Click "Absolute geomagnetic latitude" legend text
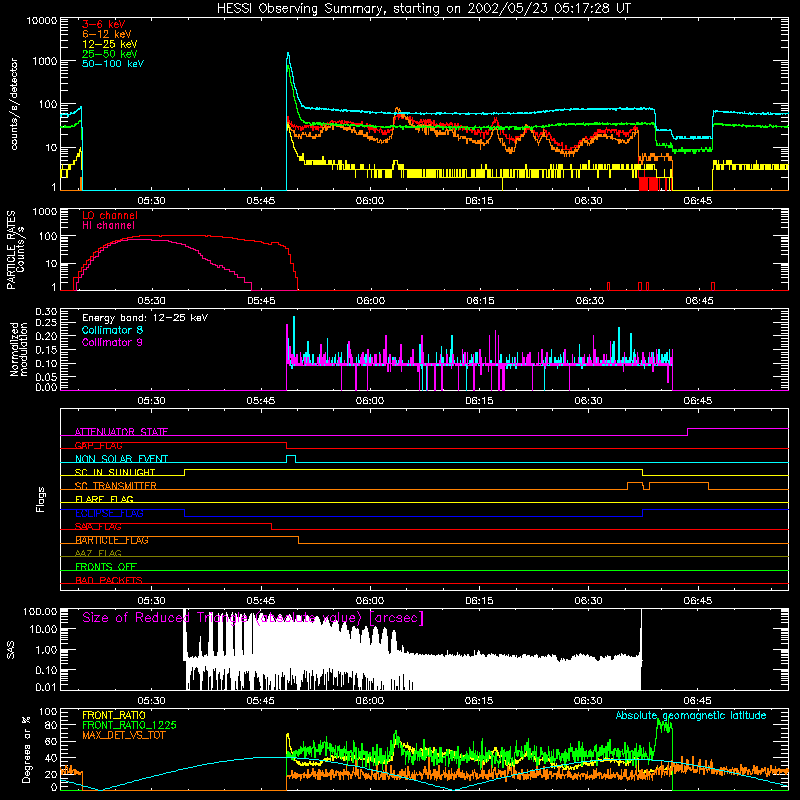800x800 pixels. coord(691,715)
